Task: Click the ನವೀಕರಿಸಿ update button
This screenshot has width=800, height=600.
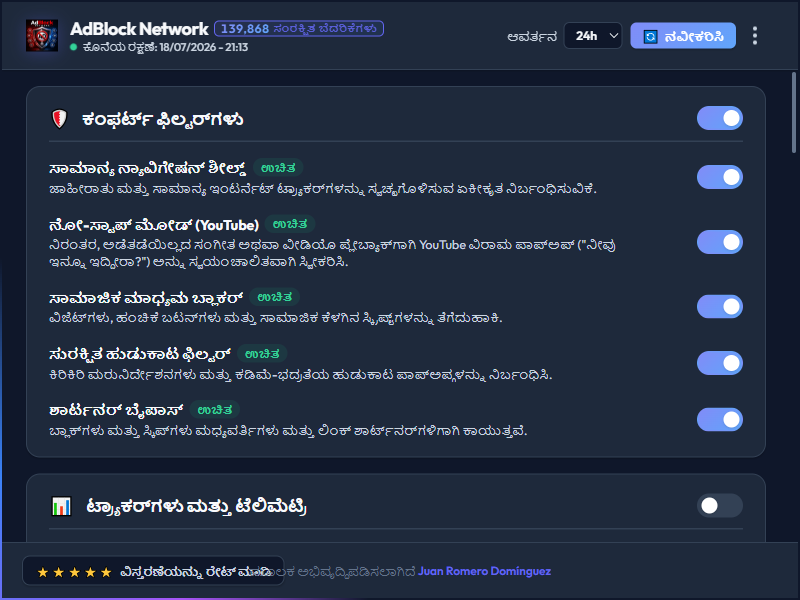Action: [x=683, y=36]
